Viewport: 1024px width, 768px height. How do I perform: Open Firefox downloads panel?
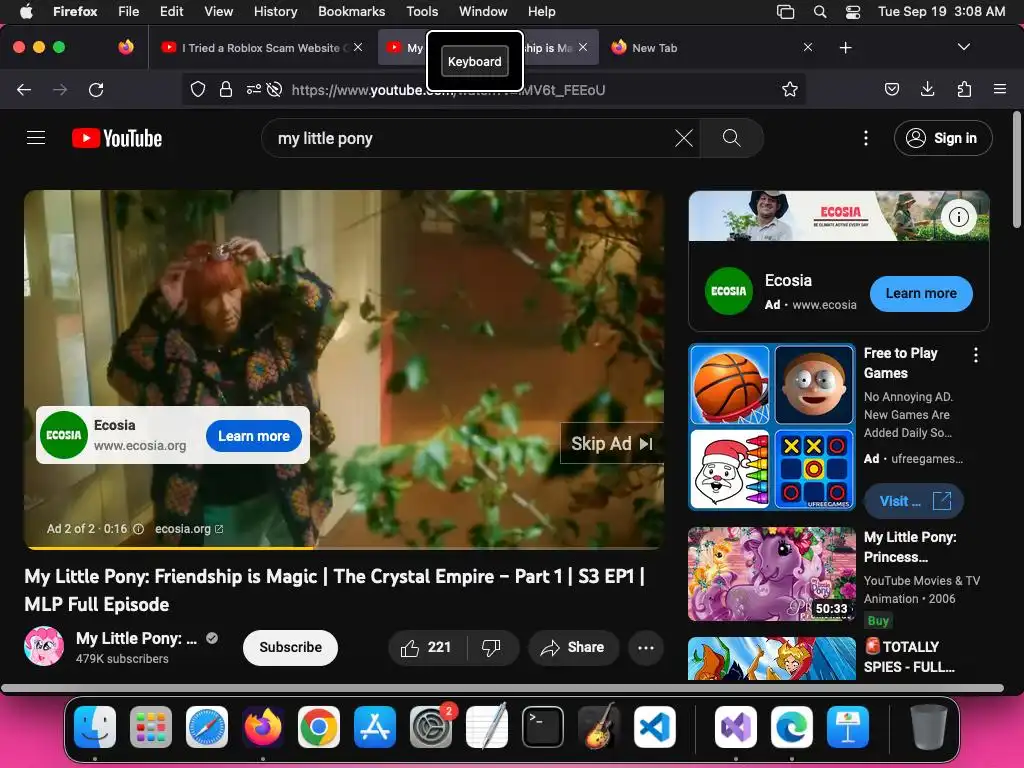(927, 89)
